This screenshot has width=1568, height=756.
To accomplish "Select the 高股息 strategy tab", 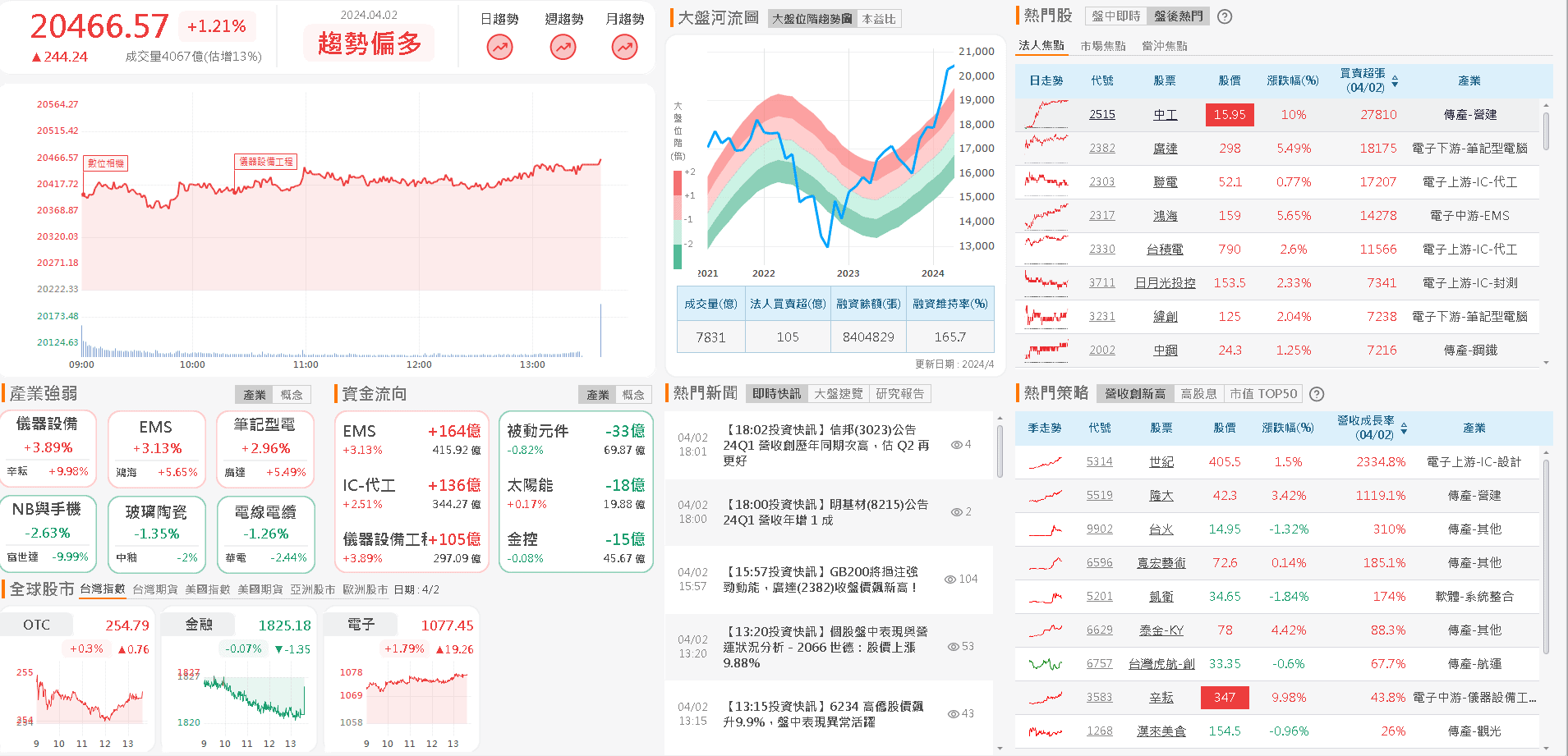I will tap(1199, 394).
